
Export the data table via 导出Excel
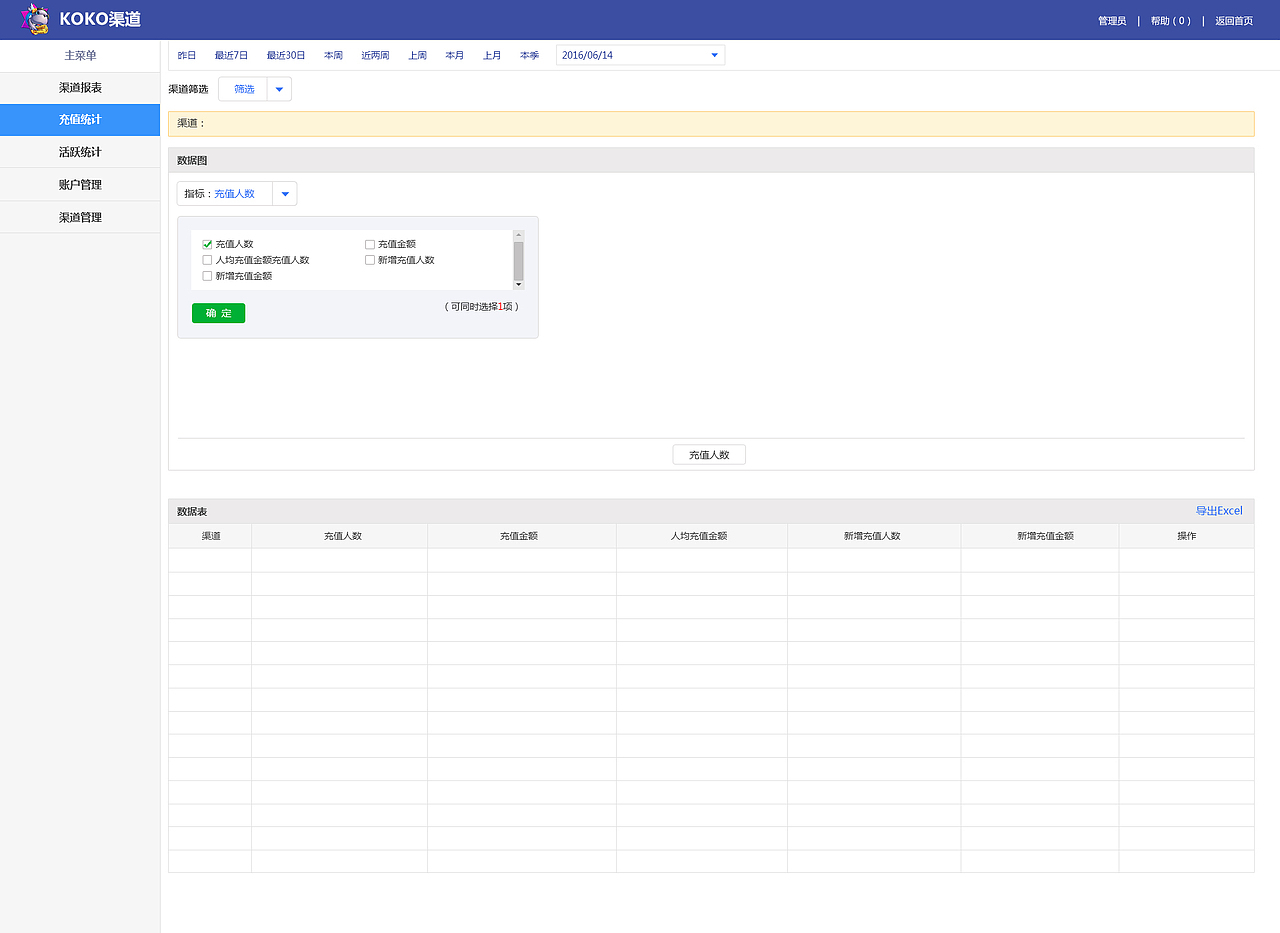1219,511
